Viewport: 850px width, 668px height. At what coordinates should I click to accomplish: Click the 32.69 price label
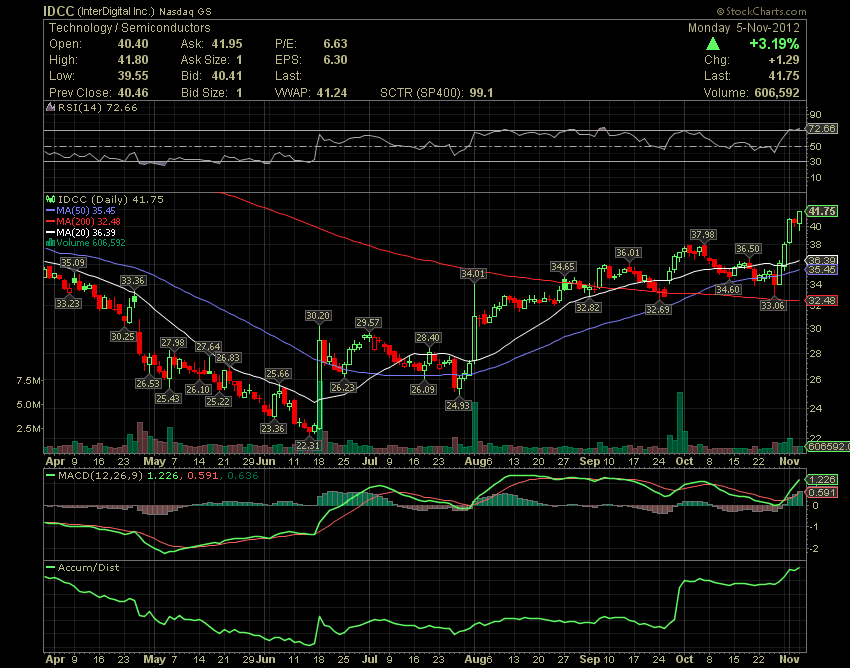pyautogui.click(x=658, y=310)
